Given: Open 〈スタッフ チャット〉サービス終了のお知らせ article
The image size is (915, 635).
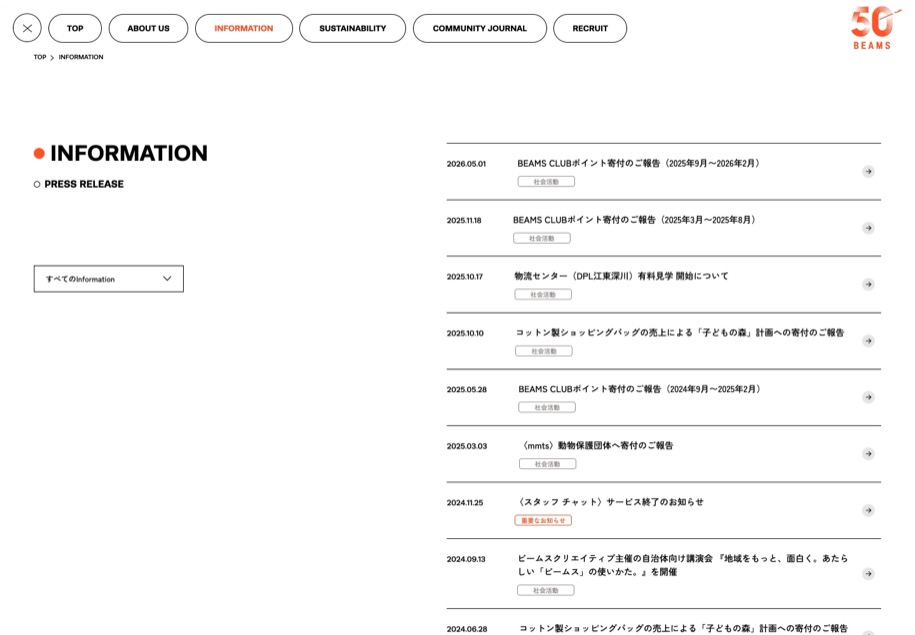Looking at the screenshot, I should point(610,502).
